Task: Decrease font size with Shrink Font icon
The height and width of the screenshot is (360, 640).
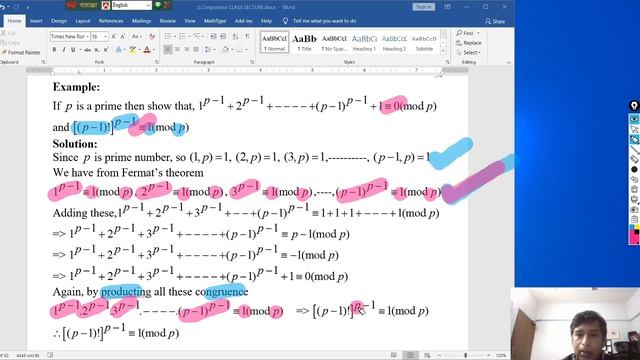Action: tap(123, 36)
